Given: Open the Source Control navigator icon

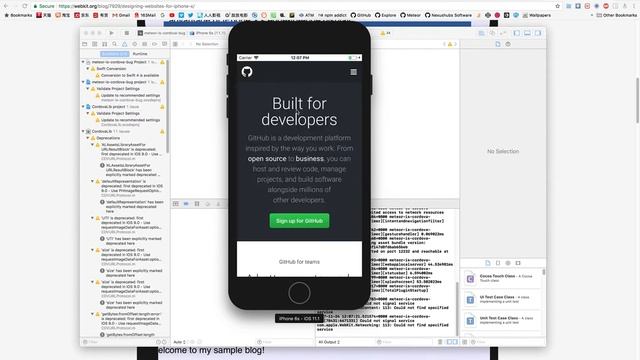Looking at the screenshot, I should click(x=95, y=44).
